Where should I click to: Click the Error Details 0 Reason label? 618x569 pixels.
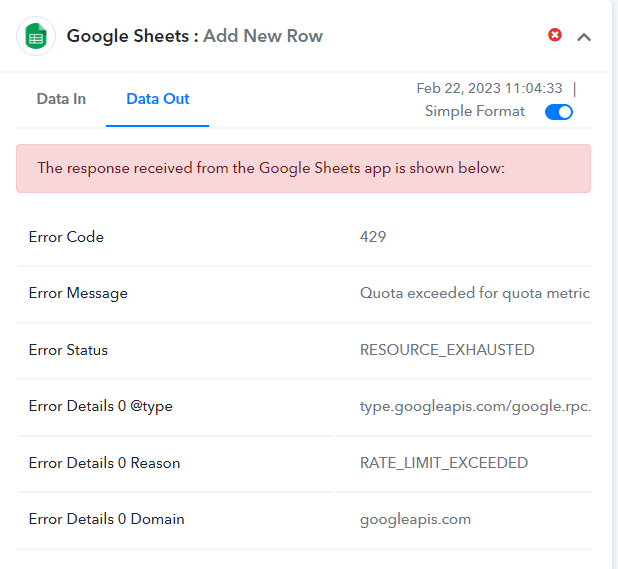coord(104,463)
